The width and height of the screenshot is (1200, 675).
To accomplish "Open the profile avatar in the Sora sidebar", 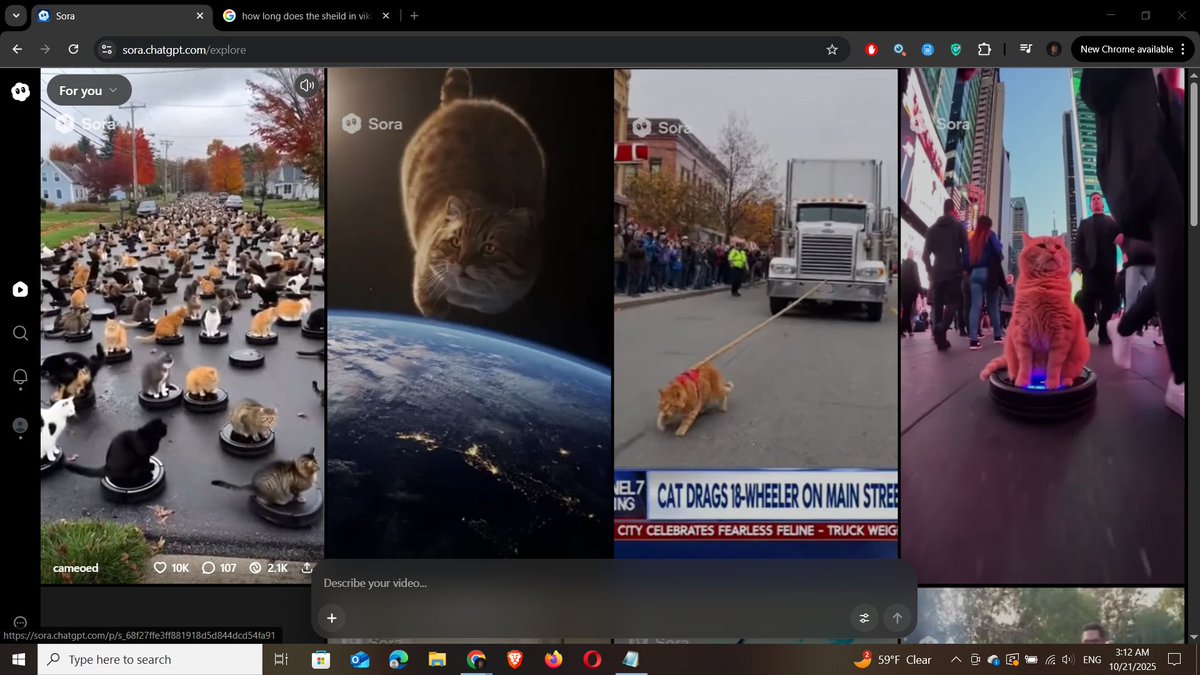I will pyautogui.click(x=20, y=425).
